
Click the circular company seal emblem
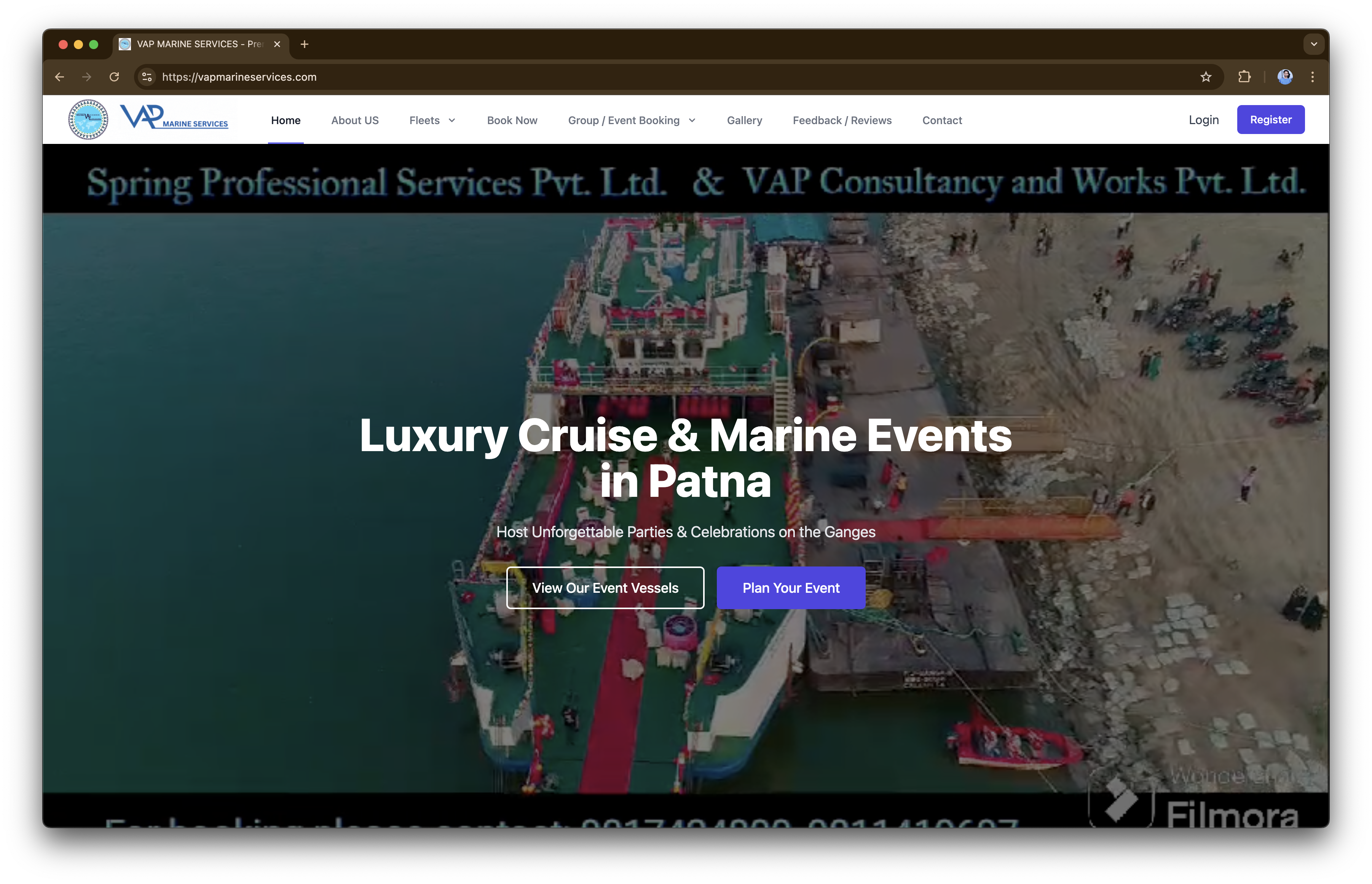pos(88,120)
